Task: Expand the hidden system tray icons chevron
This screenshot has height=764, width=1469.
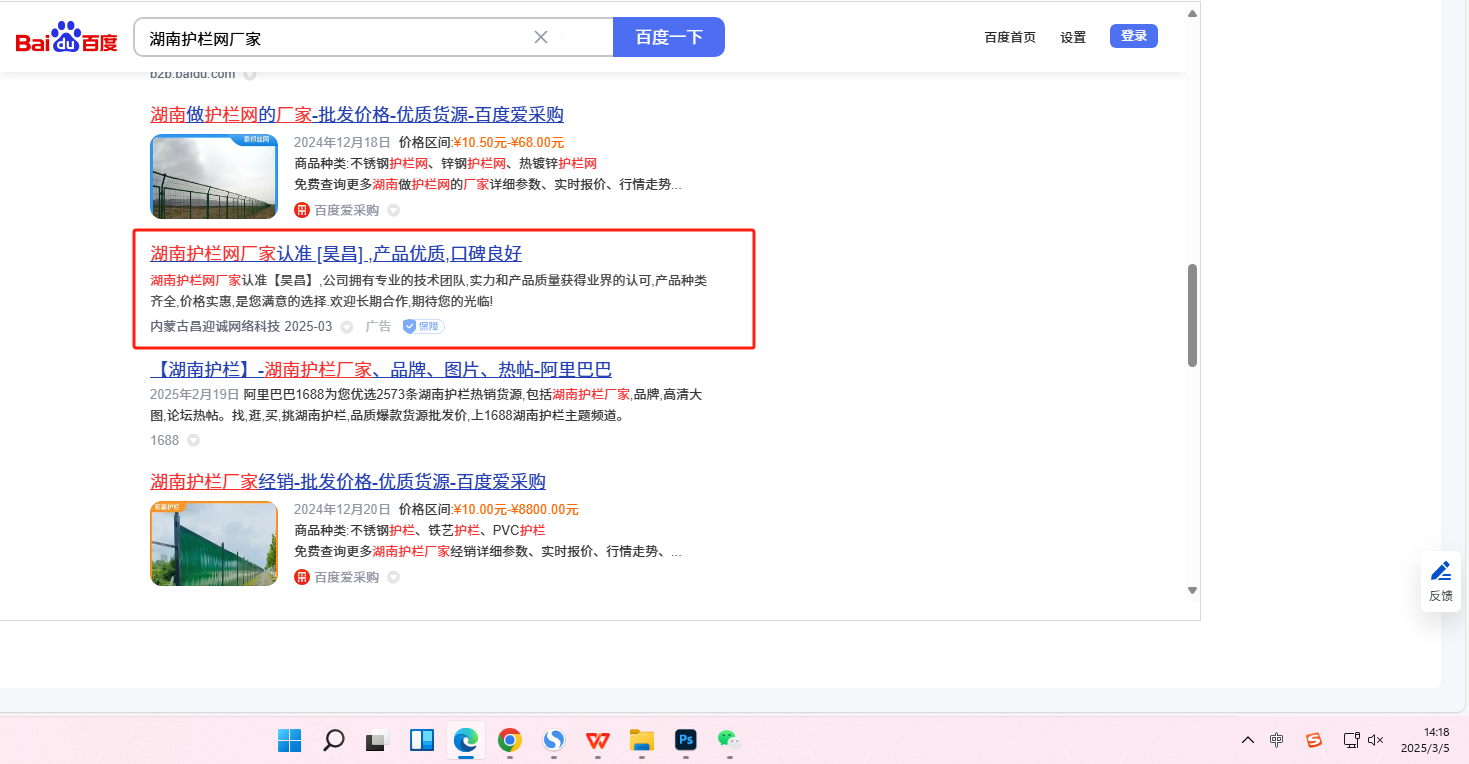Action: pyautogui.click(x=1248, y=740)
